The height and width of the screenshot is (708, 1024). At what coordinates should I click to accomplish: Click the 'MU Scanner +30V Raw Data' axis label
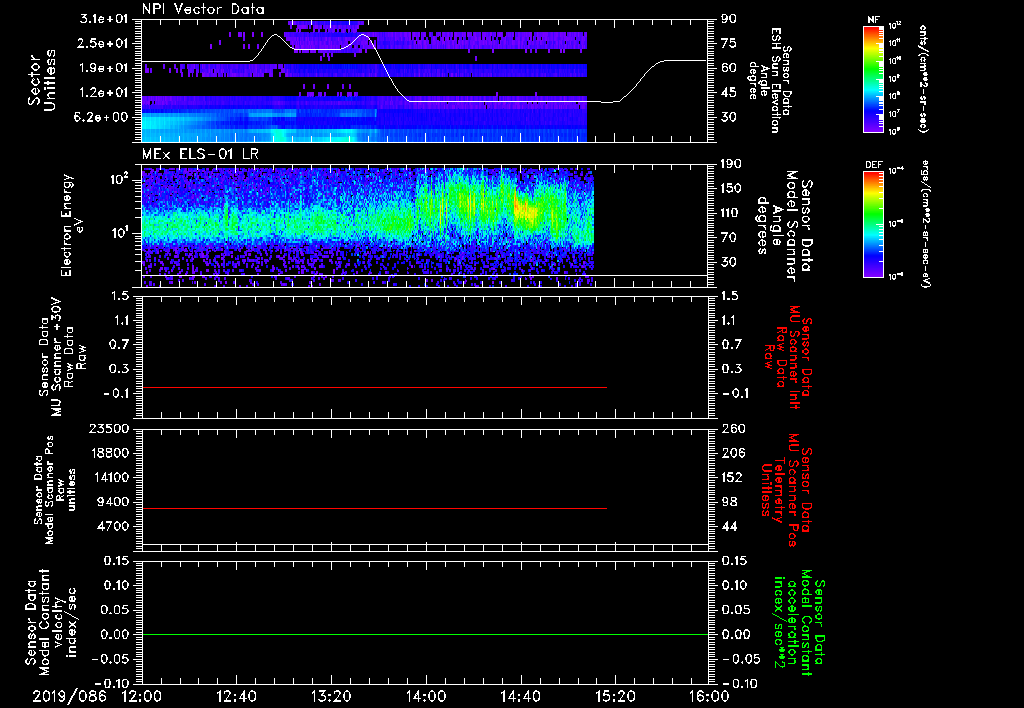pos(63,357)
